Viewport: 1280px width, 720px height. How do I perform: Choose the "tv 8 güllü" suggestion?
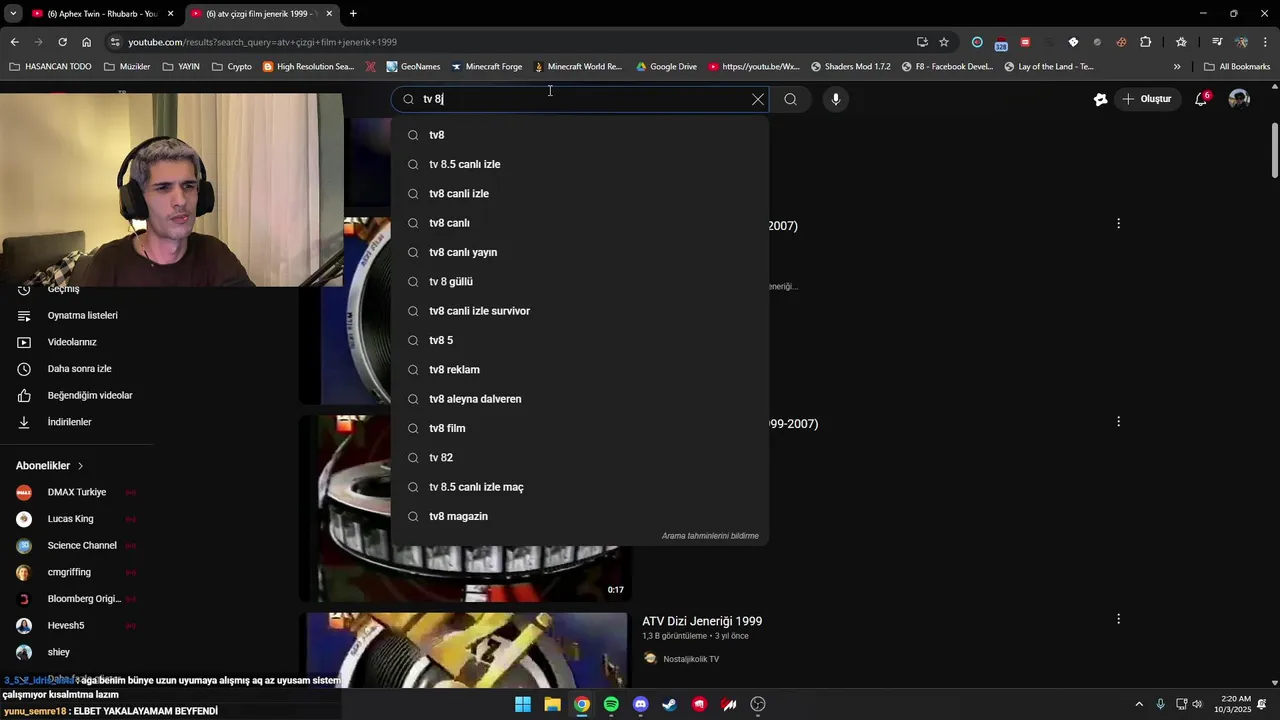coord(580,282)
